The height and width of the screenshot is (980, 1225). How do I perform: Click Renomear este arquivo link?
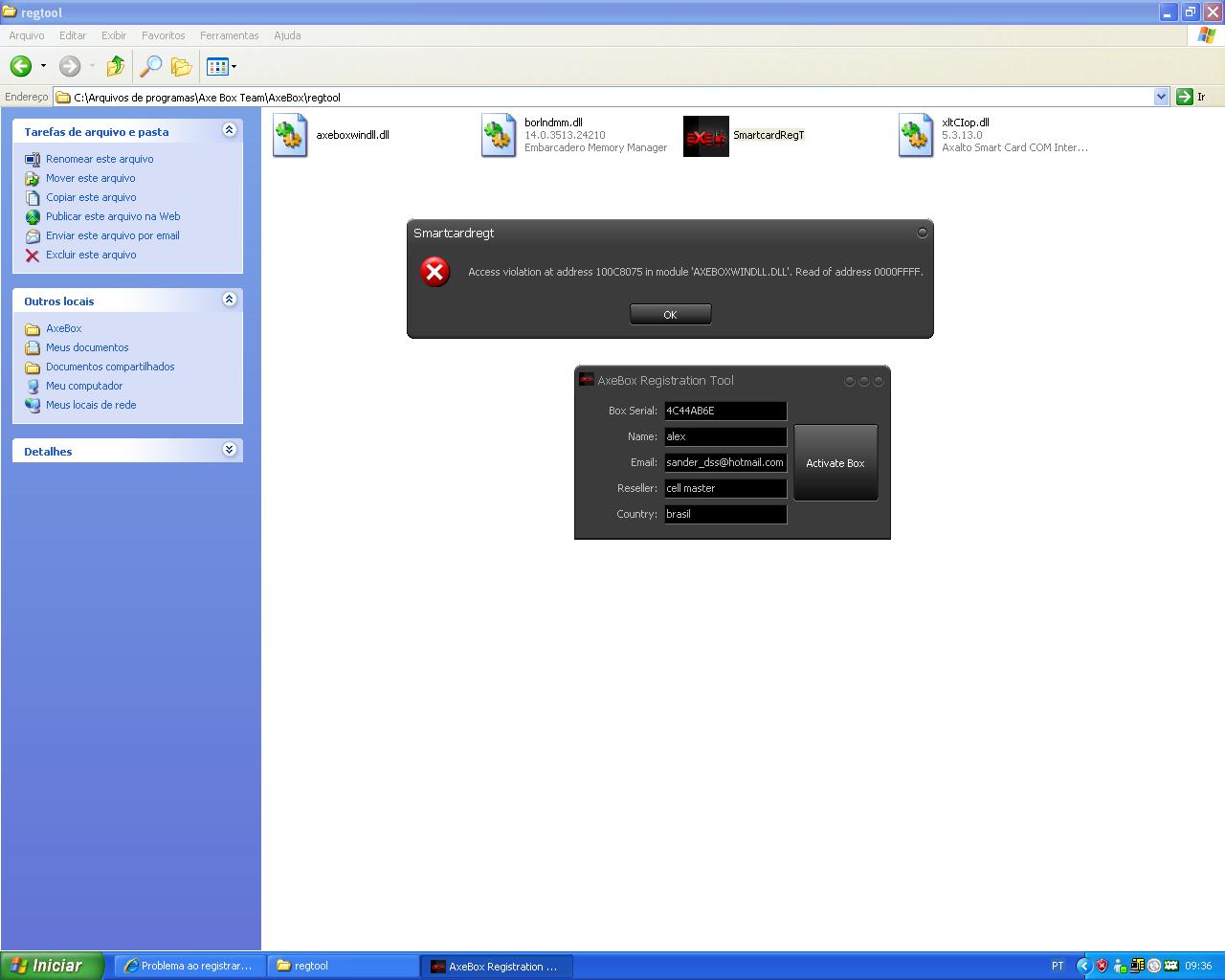point(100,159)
